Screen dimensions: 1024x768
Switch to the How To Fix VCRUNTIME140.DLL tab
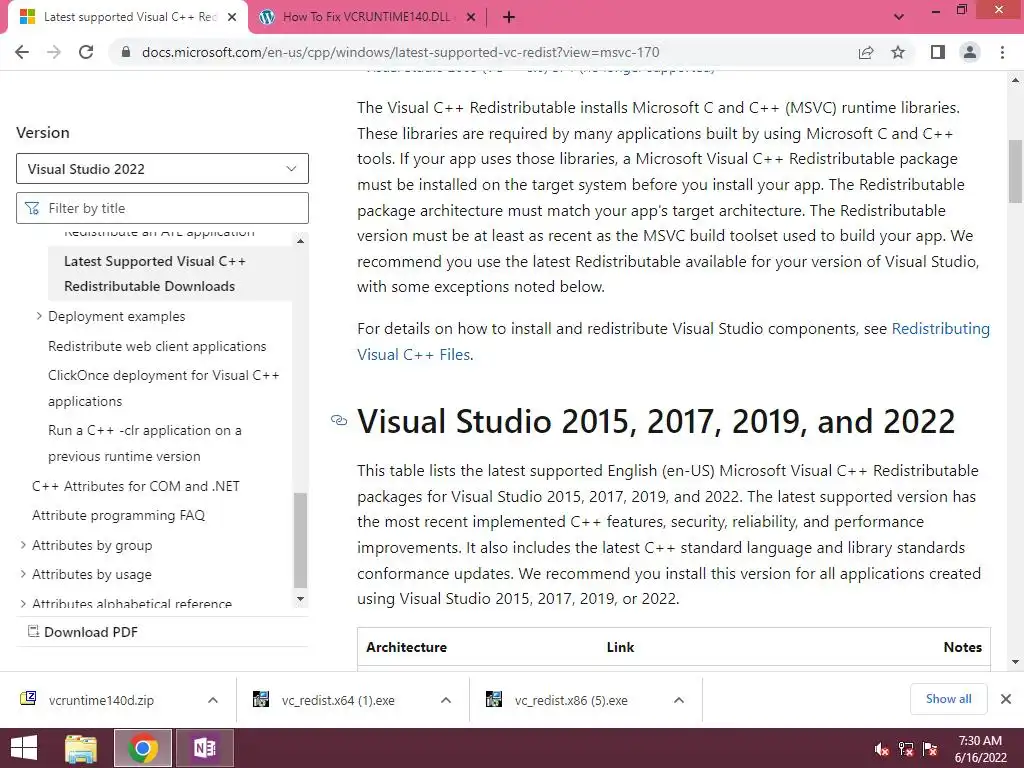pos(366,18)
